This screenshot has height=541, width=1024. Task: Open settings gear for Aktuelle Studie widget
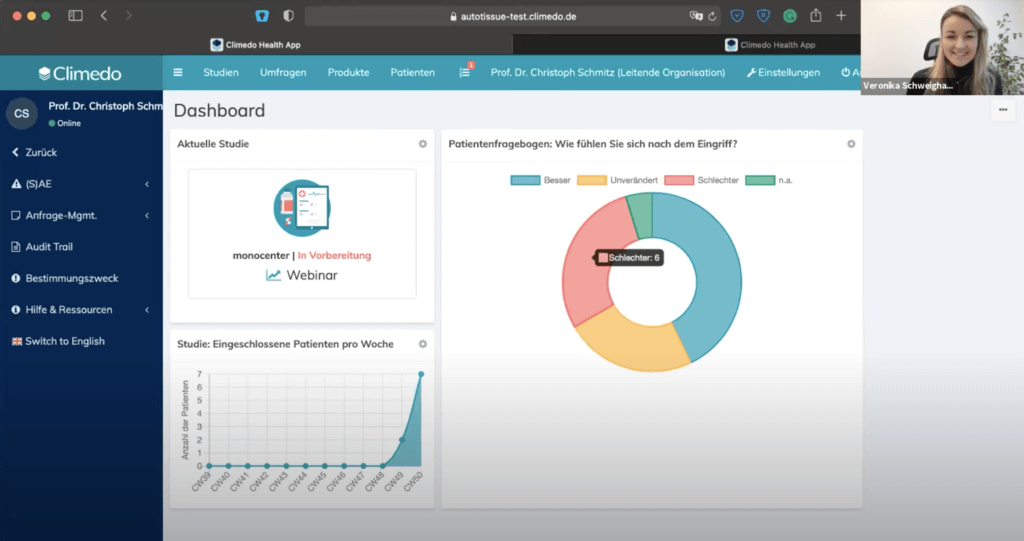tap(423, 144)
